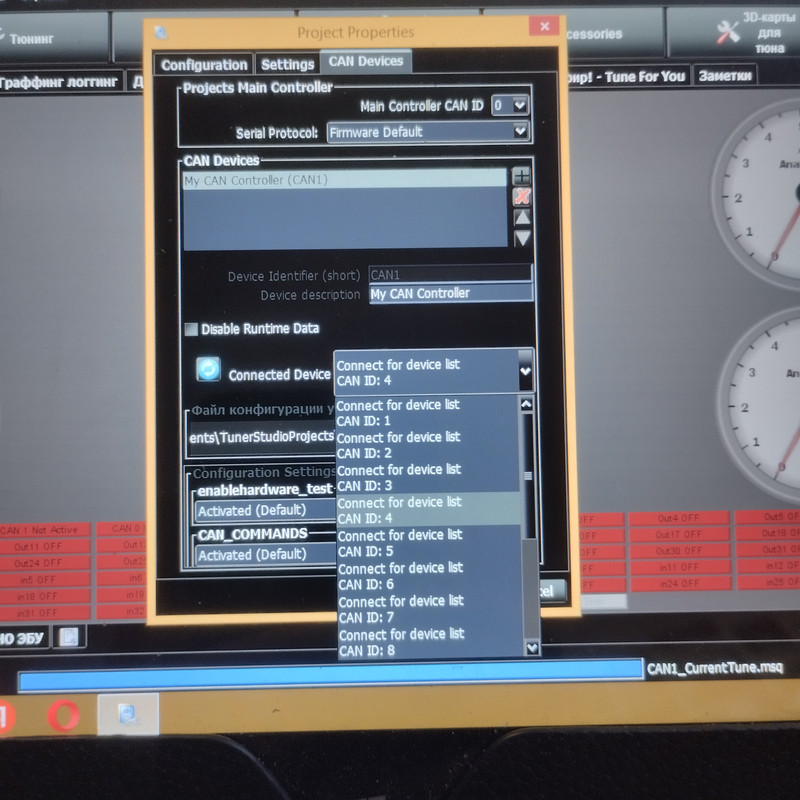Open the Тюнинг menu in main window
Viewport: 800px width, 800px height.
[31, 39]
